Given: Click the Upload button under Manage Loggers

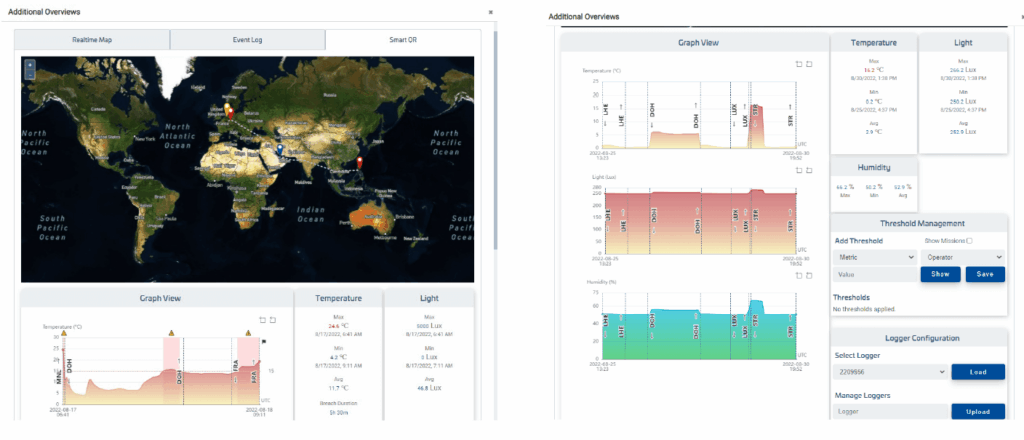Looking at the screenshot, I should pyautogui.click(x=977, y=411).
